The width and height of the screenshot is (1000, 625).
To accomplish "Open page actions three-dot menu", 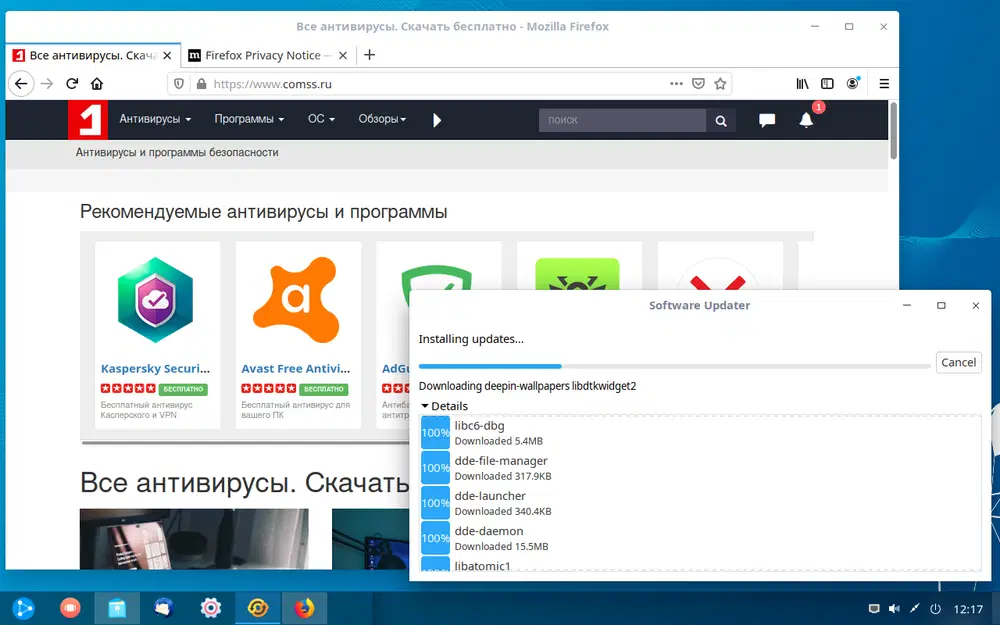I will pos(676,84).
